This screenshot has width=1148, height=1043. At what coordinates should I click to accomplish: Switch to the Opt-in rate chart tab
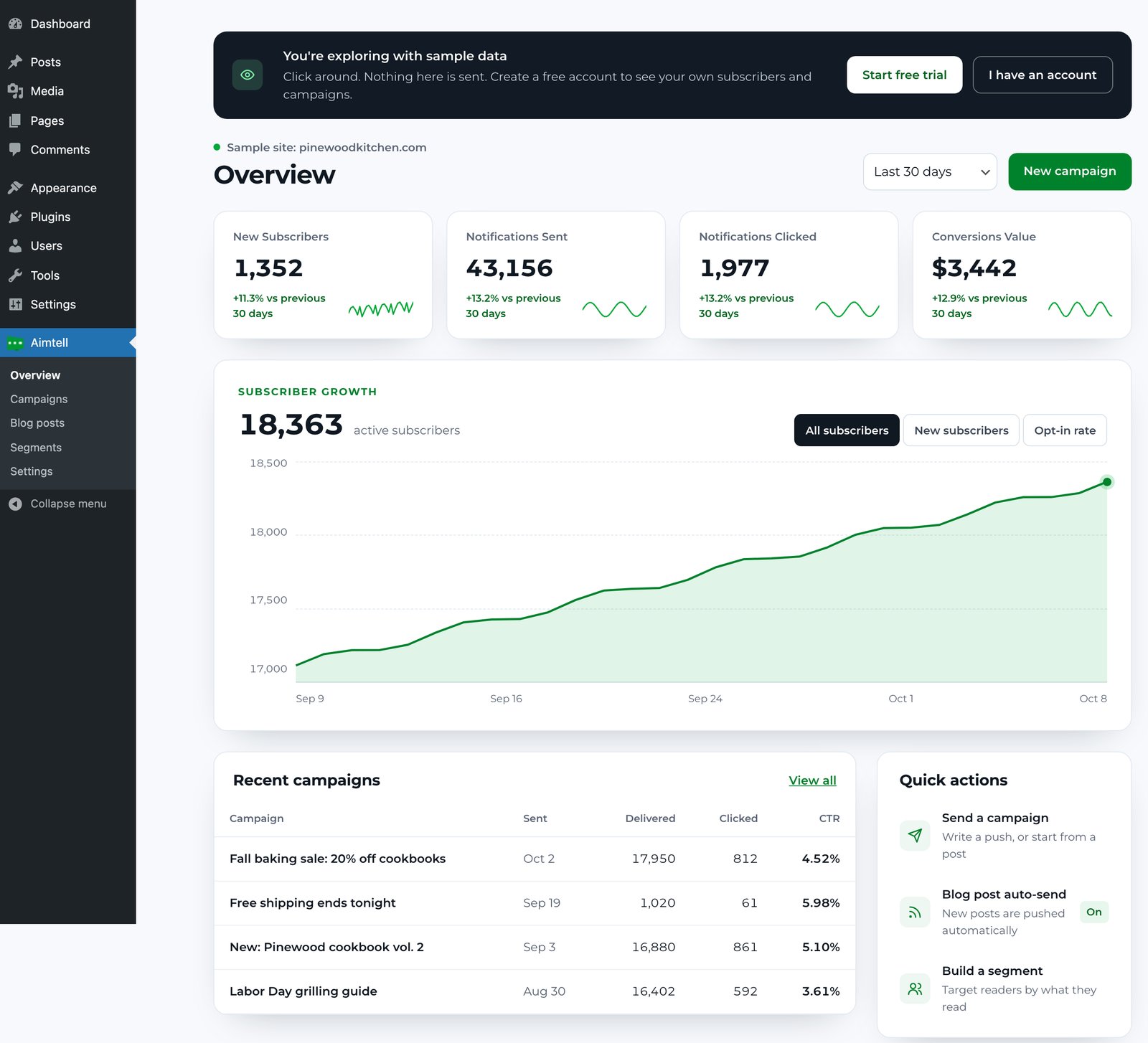pyautogui.click(x=1065, y=430)
